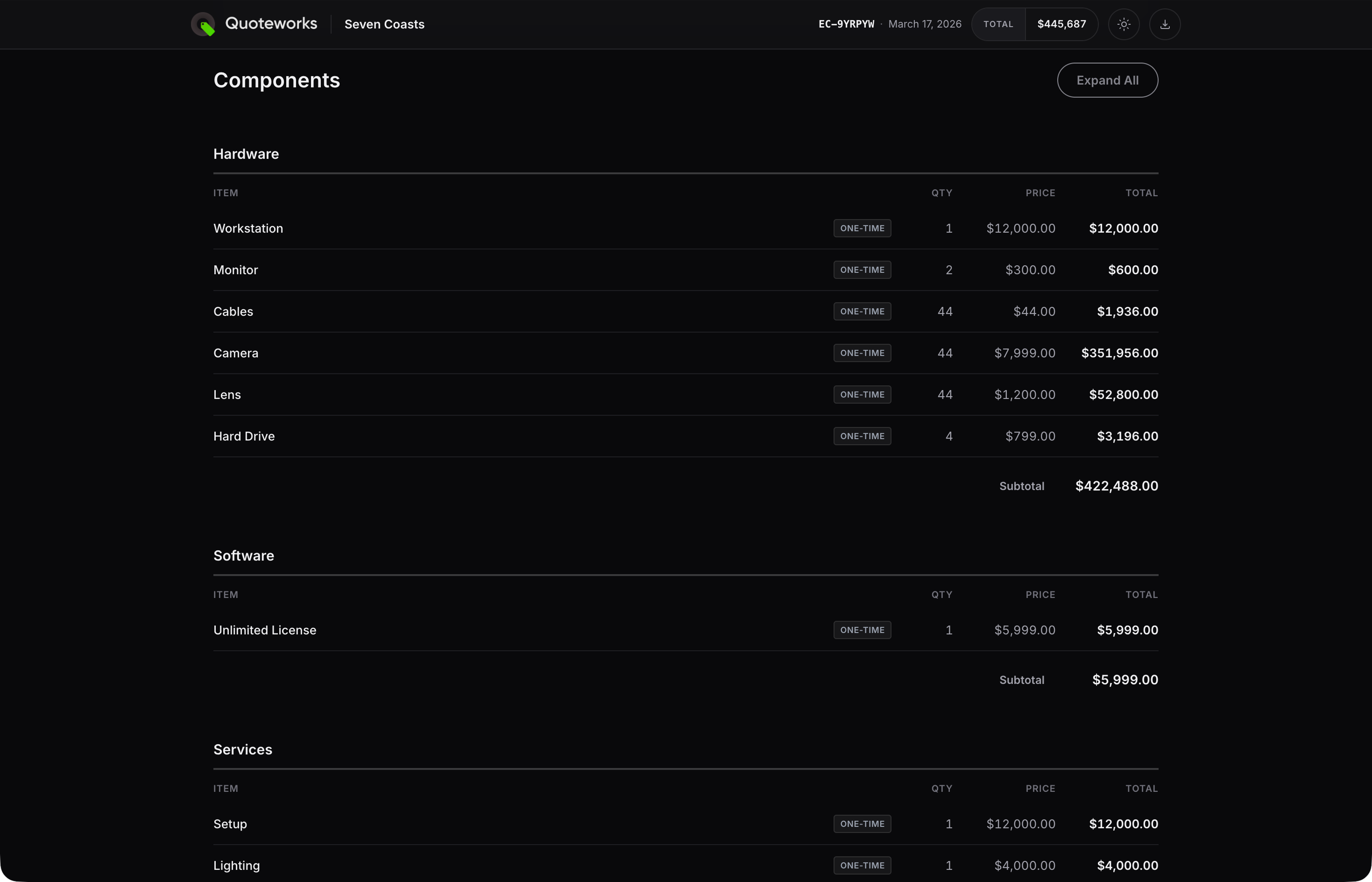Click the Quoteworks logo icon
1372x882 pixels.
[203, 25]
